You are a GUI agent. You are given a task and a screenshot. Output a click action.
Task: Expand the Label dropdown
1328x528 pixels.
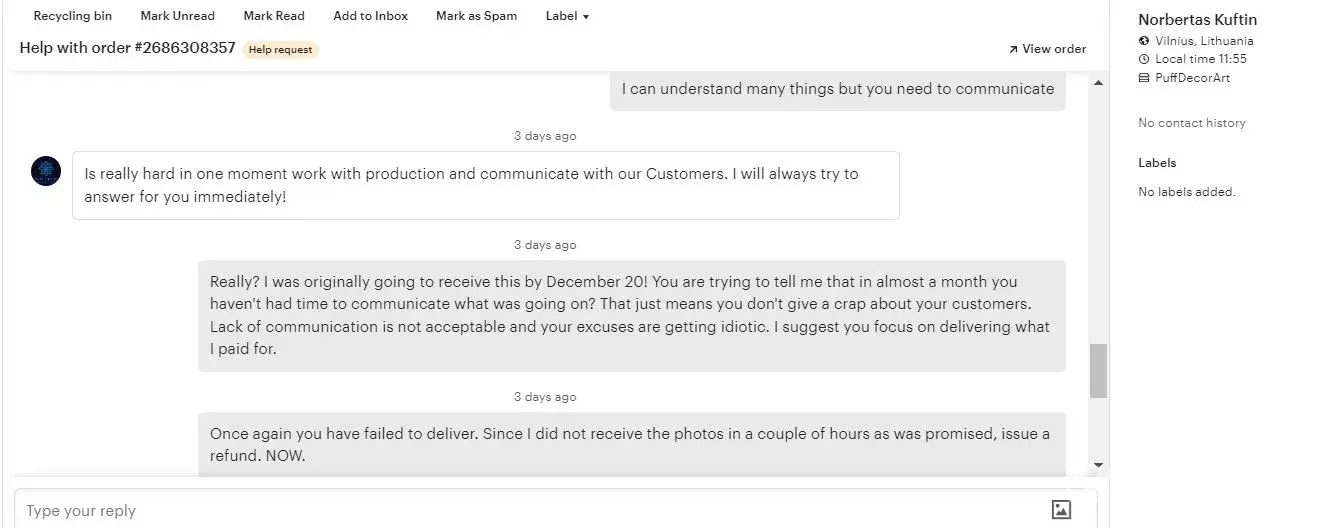567,16
